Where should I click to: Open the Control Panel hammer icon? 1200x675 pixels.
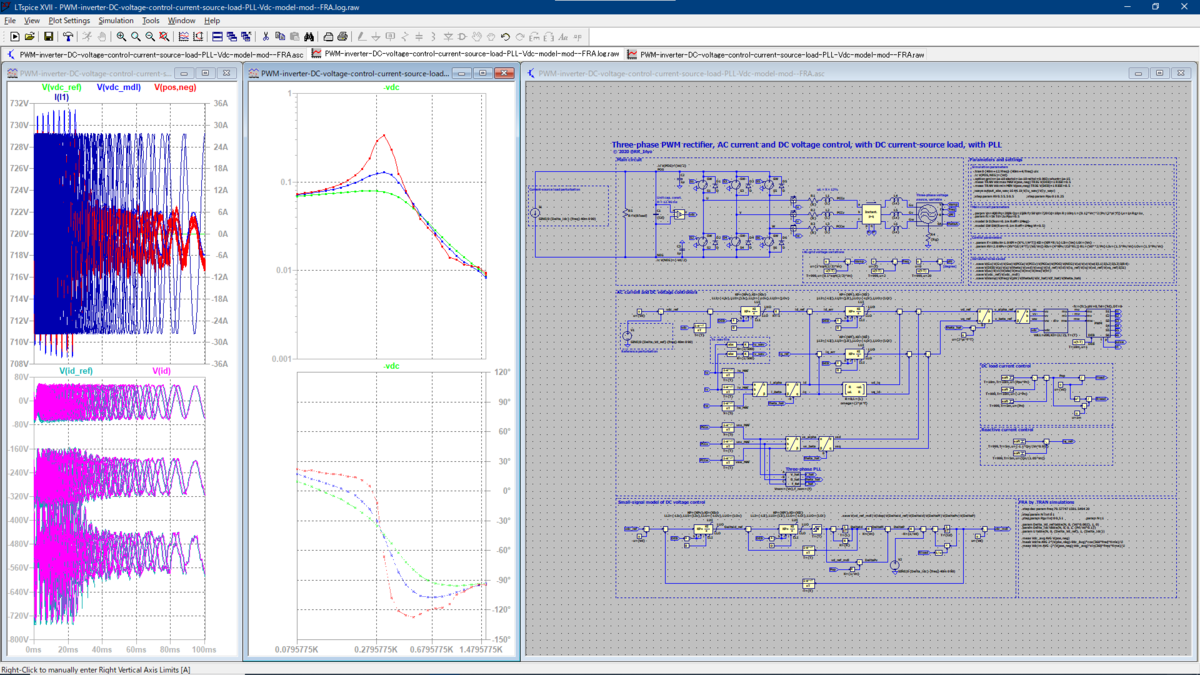click(68, 36)
